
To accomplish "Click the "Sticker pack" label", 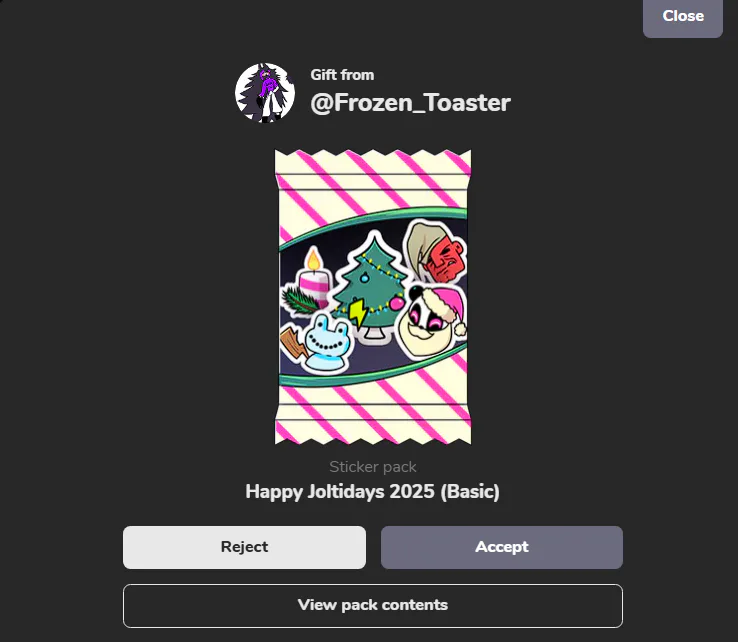I will coord(373,466).
